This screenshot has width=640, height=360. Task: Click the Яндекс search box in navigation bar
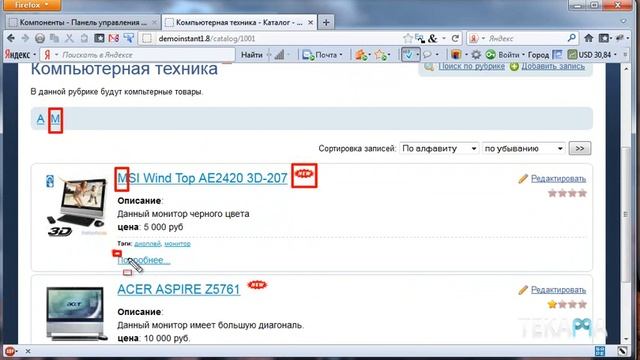click(x=523, y=38)
